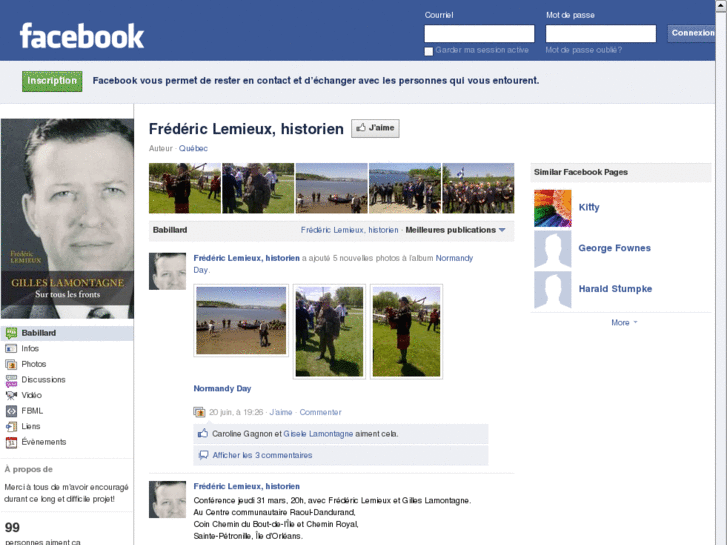Expand More similar pages
Viewport: 727px width, 545px height.
[x=624, y=322]
